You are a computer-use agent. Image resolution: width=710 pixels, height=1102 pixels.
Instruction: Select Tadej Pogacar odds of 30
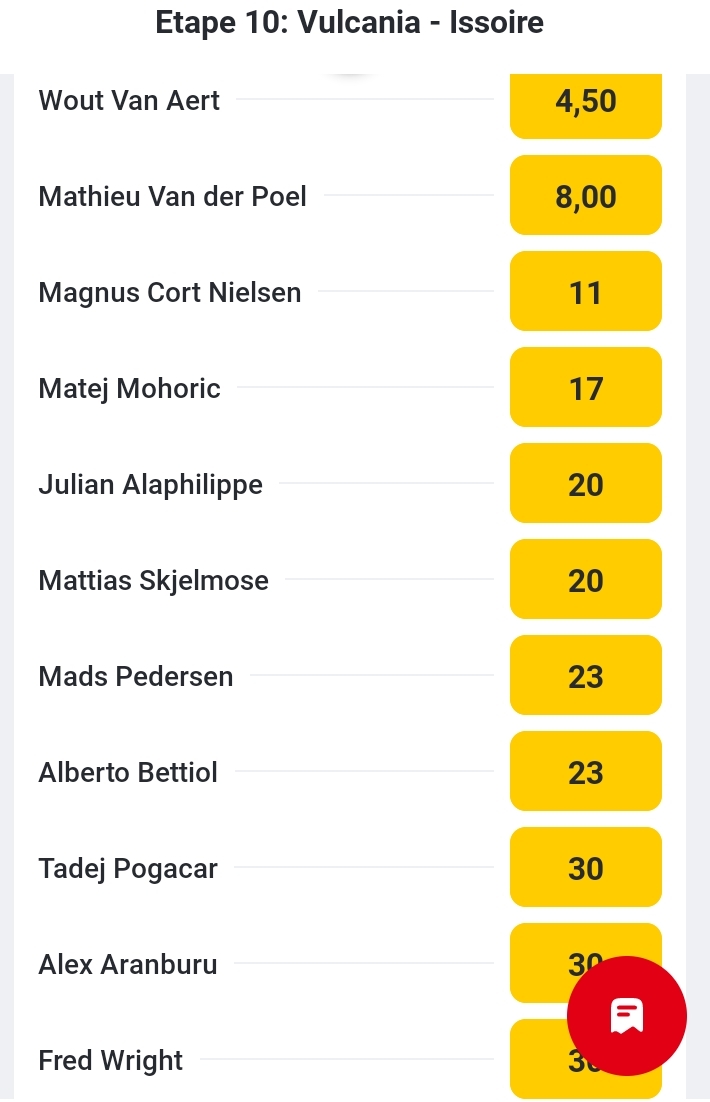pyautogui.click(x=585, y=868)
